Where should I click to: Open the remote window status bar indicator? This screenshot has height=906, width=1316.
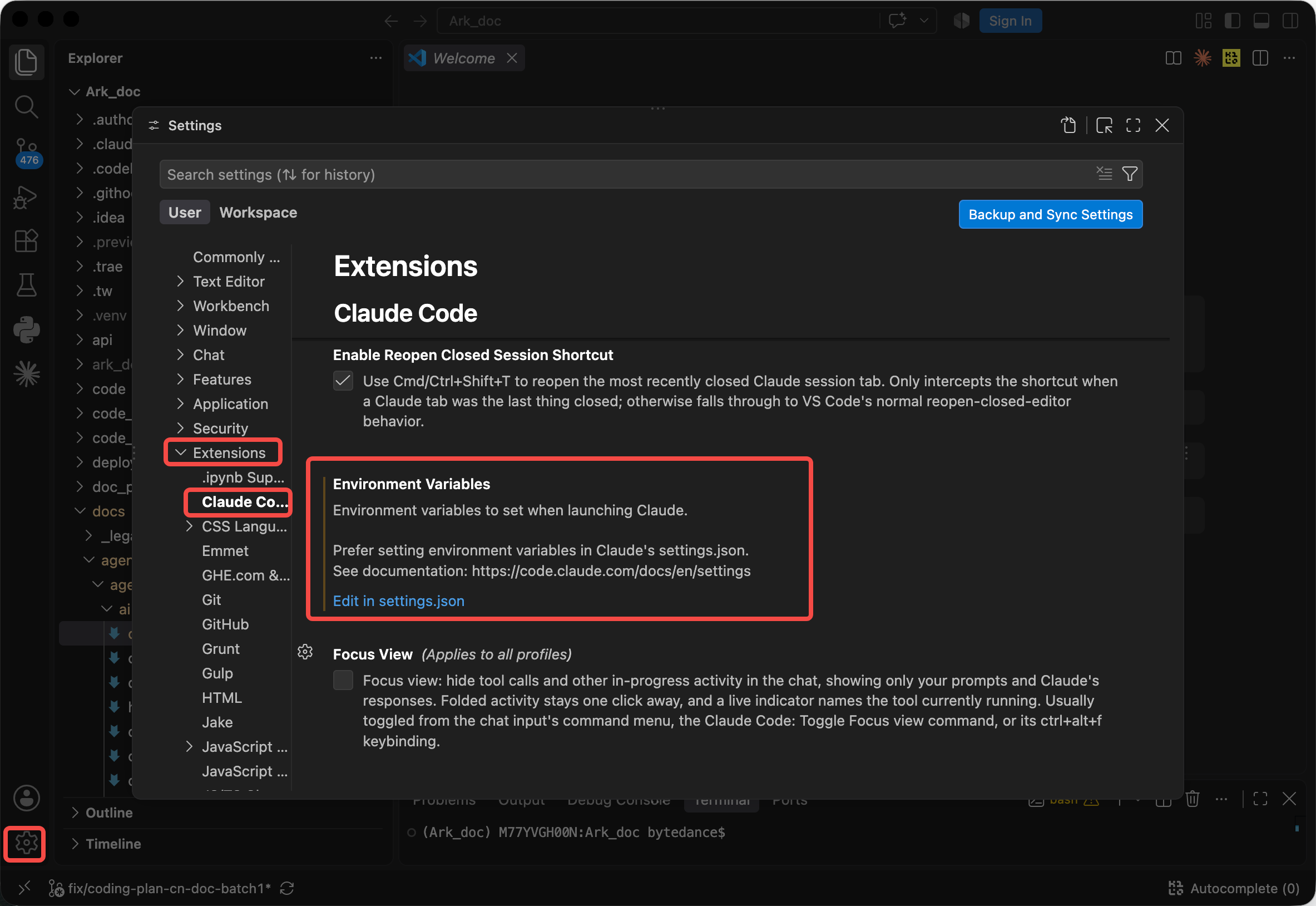pyautogui.click(x=24, y=888)
